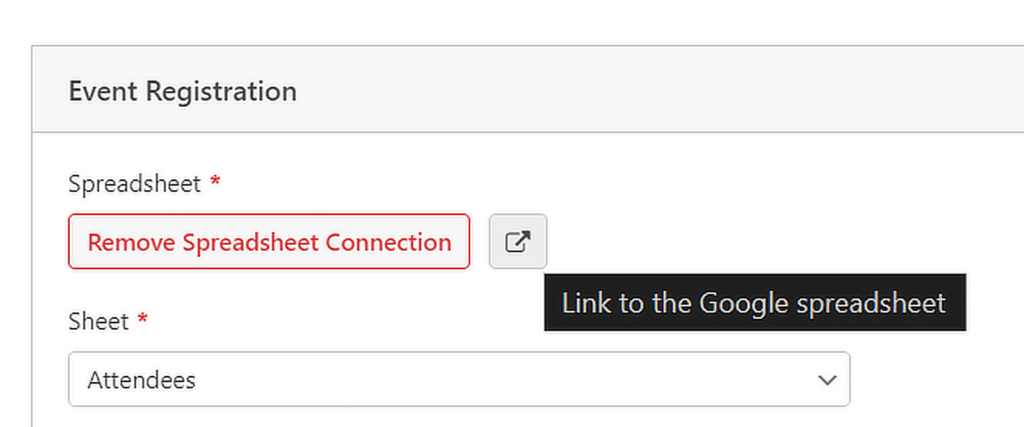1024x427 pixels.
Task: Select the Attendees text in the combo box
Action: (x=141, y=380)
